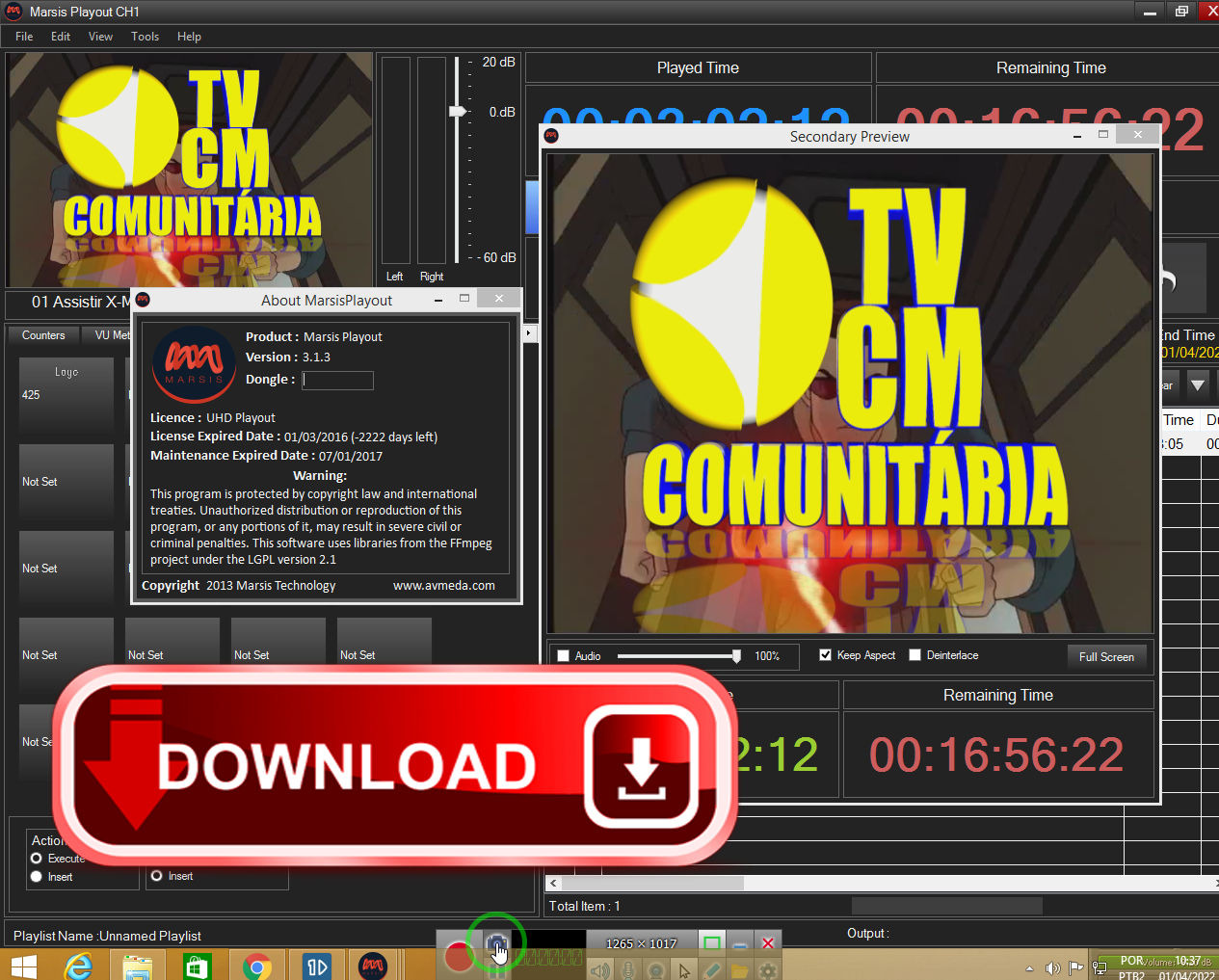Click the system tray volume icon
Image resolution: width=1219 pixels, height=980 pixels.
coord(1053,968)
